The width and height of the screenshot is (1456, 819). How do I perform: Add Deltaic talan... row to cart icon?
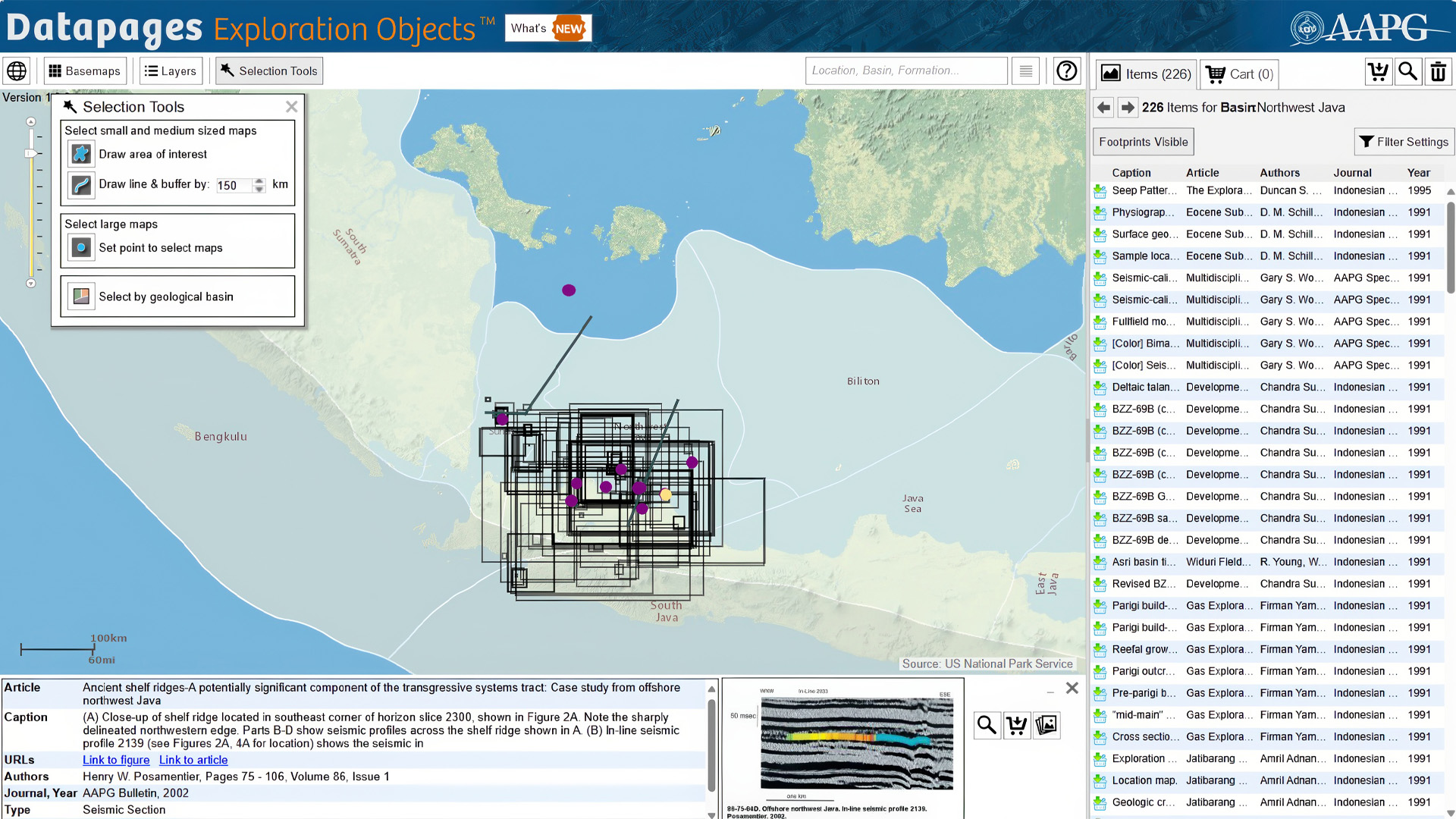(1100, 388)
